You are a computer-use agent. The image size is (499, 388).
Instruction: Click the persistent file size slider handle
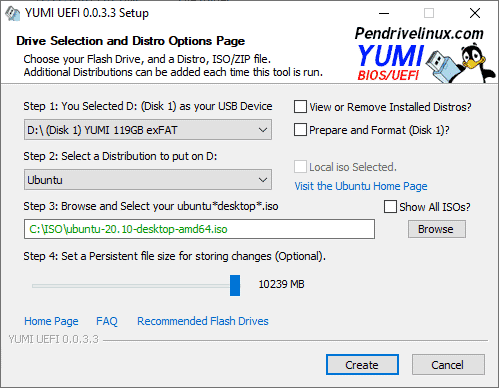click(235, 285)
